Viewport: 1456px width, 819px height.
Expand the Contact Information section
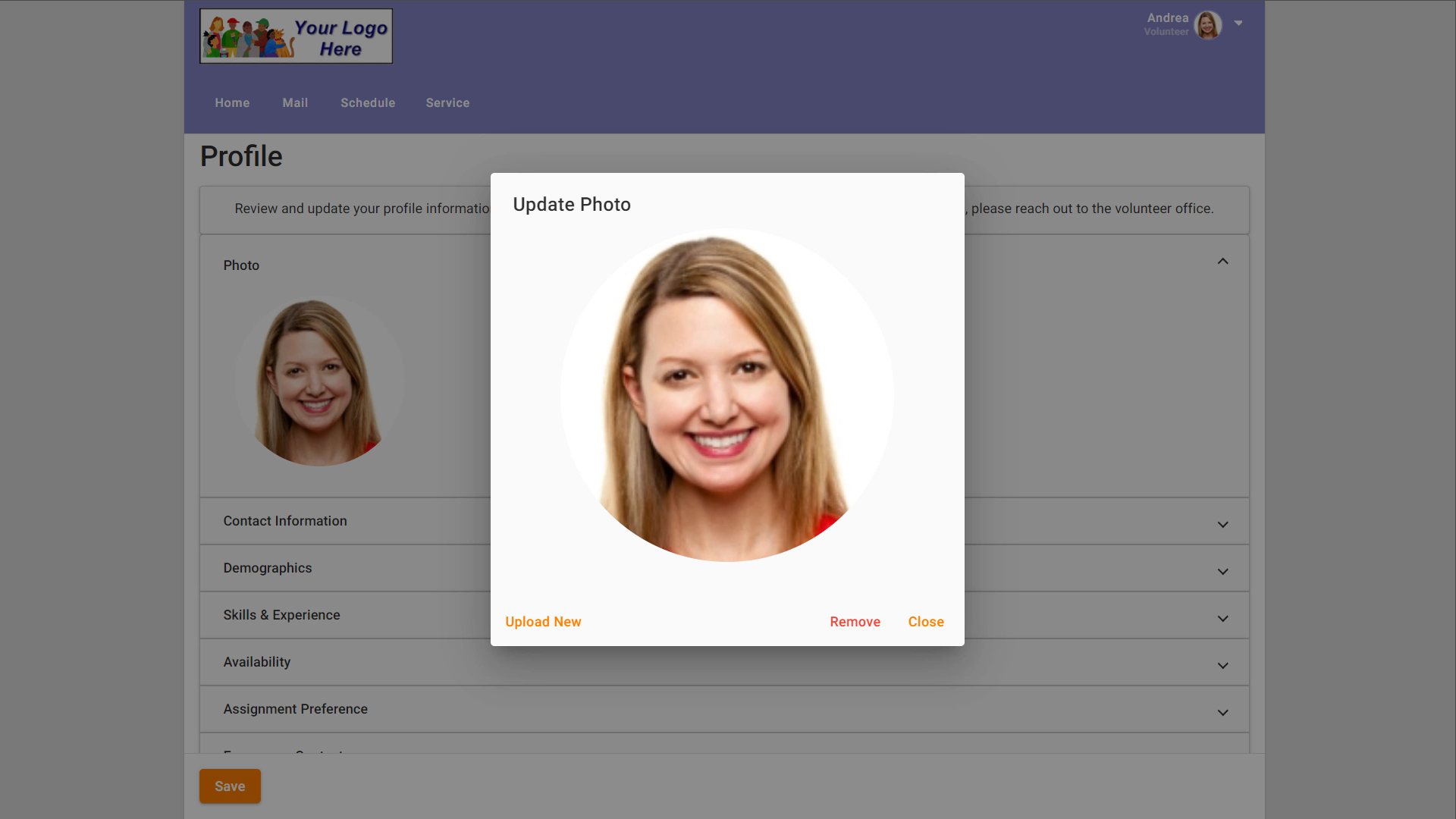click(x=1222, y=525)
